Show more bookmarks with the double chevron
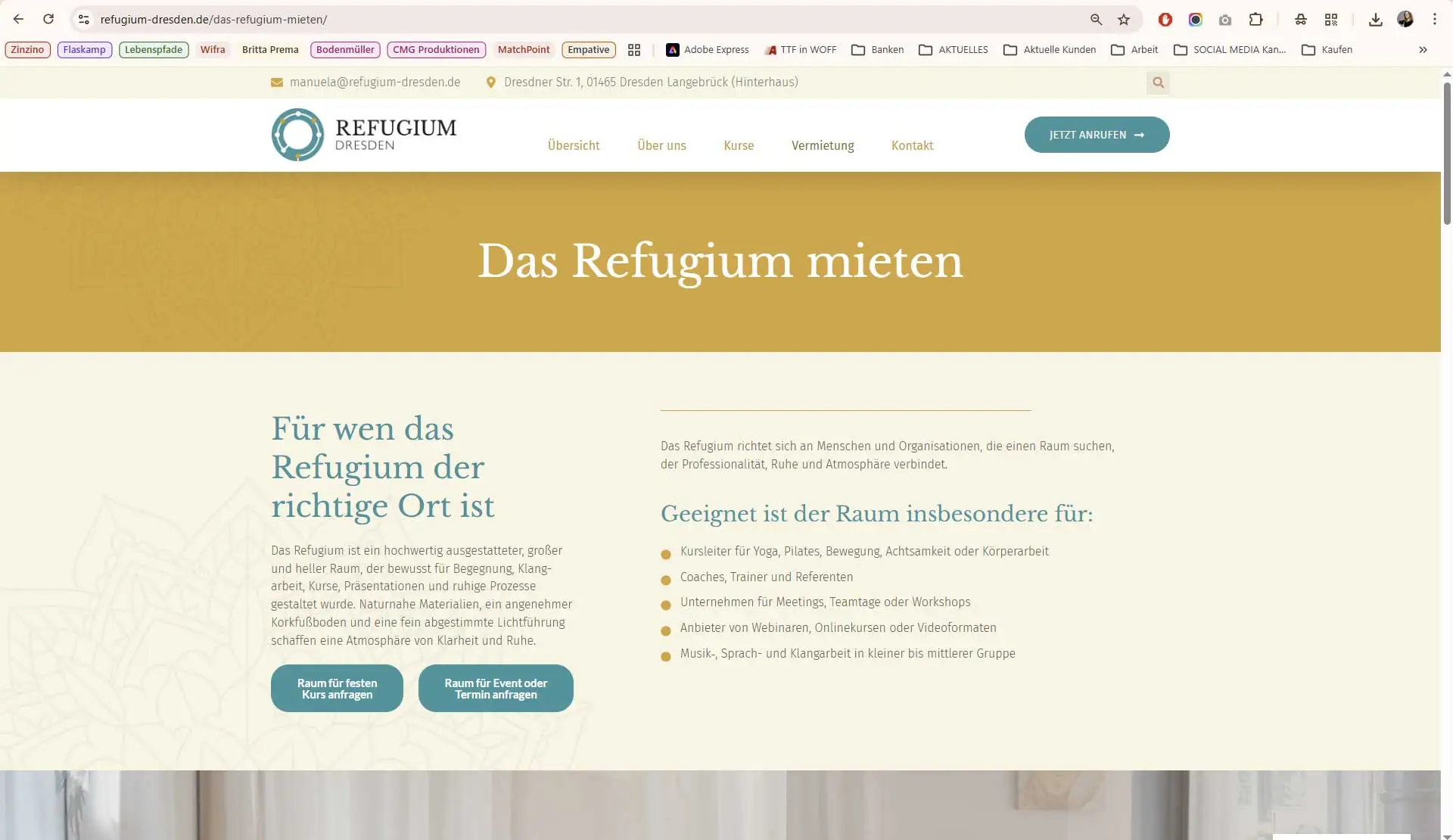 pyautogui.click(x=1423, y=50)
